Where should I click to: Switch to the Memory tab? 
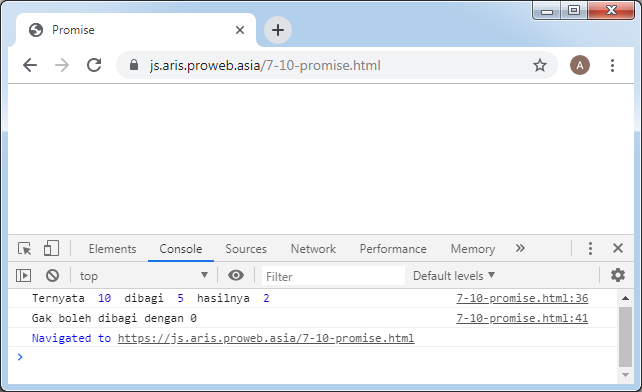tap(473, 249)
